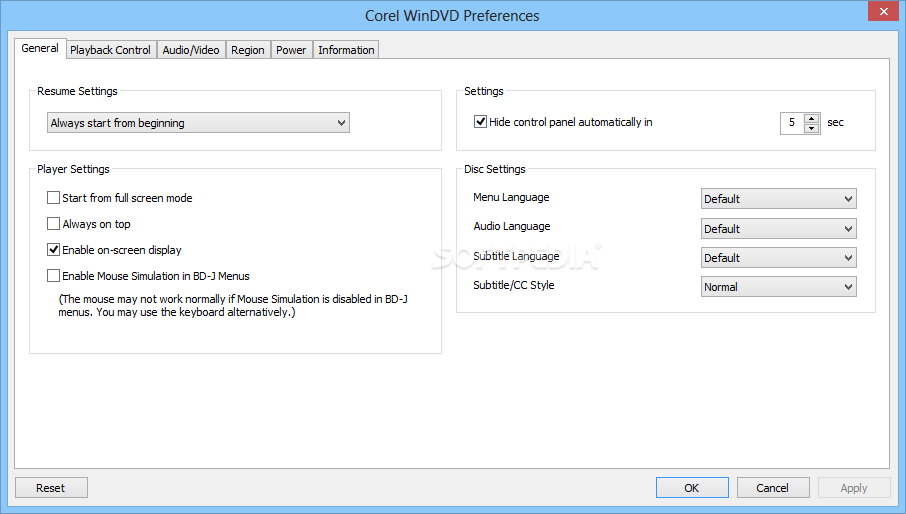
Task: Open the Subtitle Language dropdown
Action: coord(778,258)
